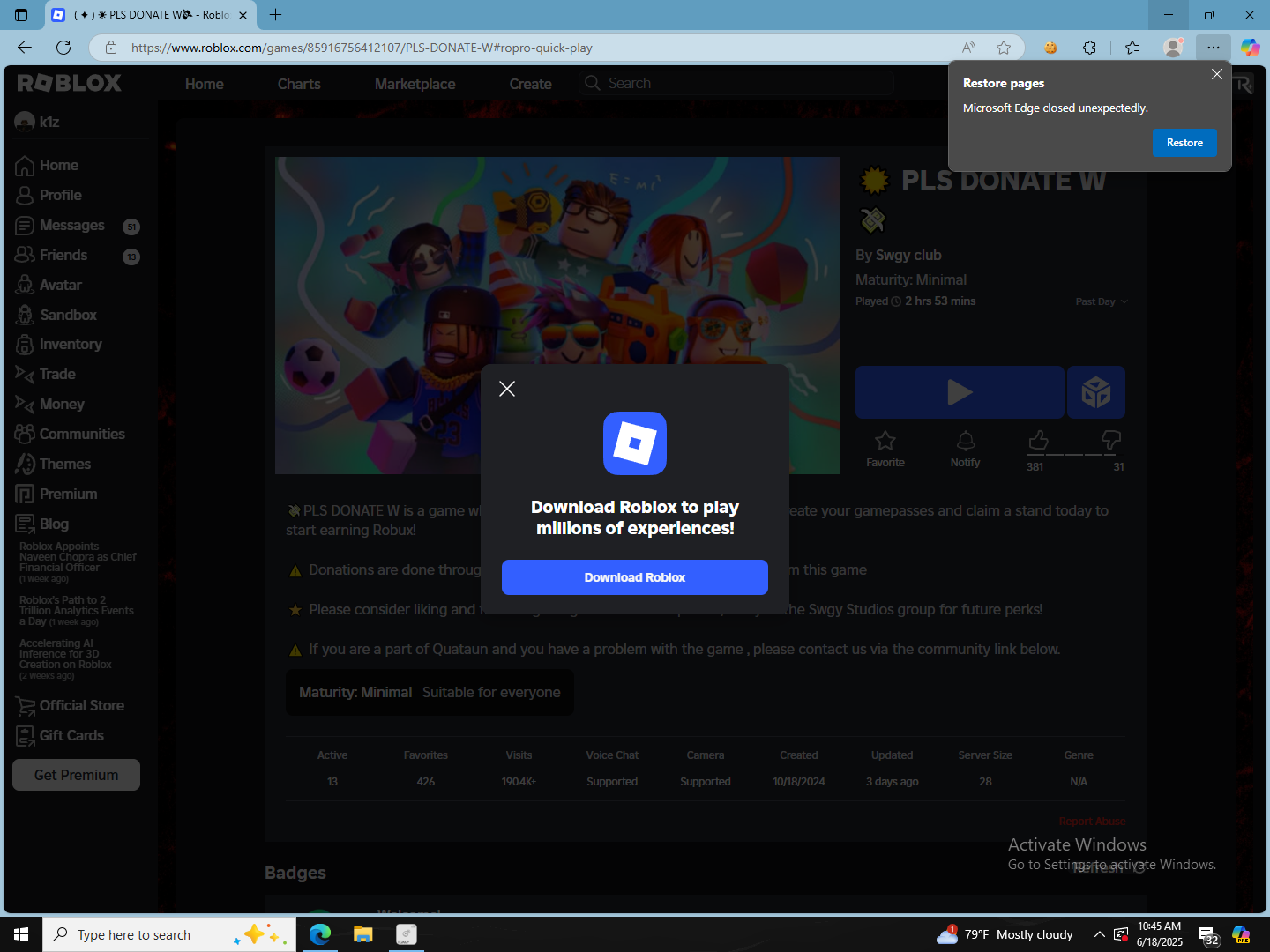Click the Get Premium button
This screenshot has height=952, width=1270.
coord(76,775)
